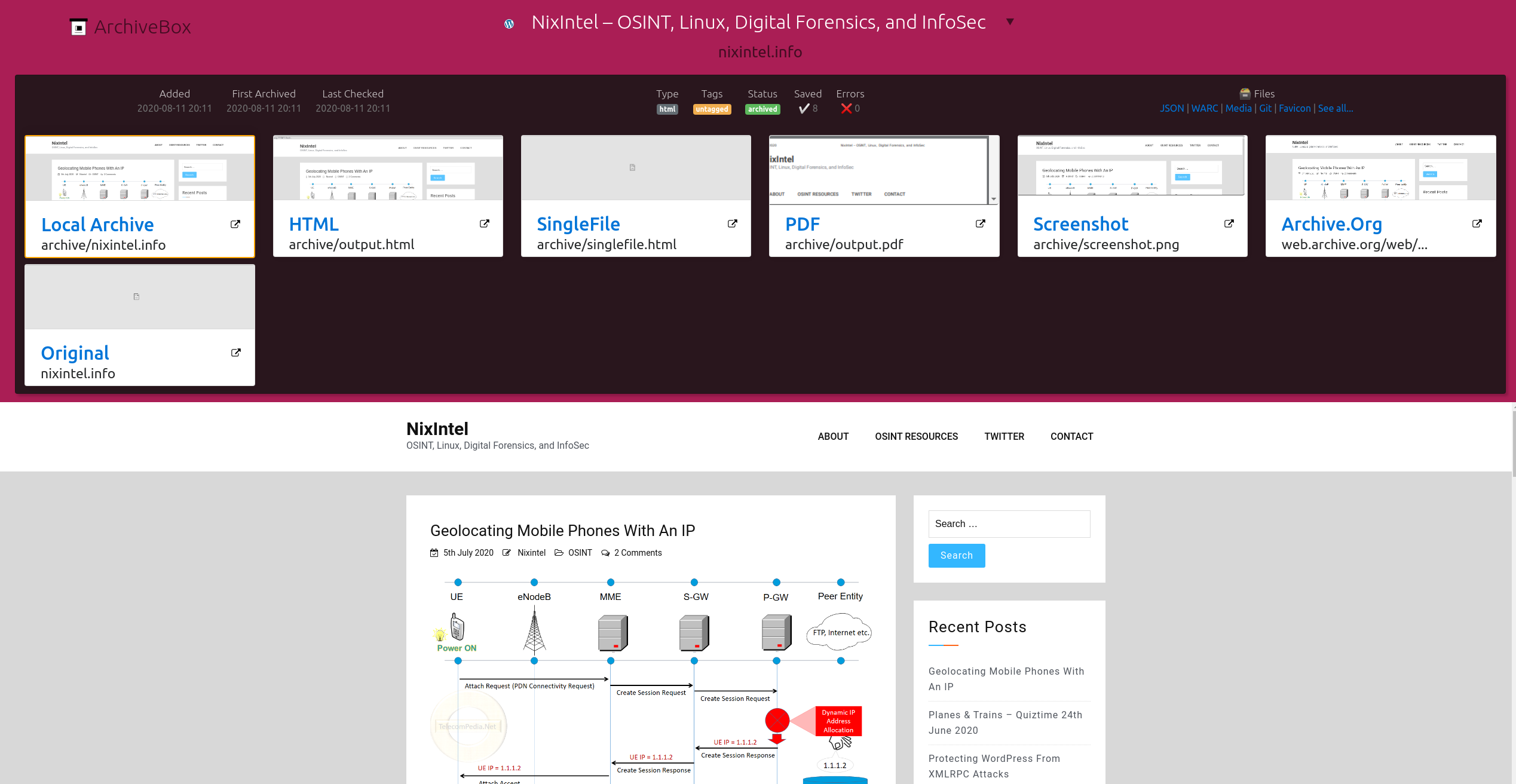The width and height of the screenshot is (1516, 784).
Task: Open external link icon on Local Archive card
Action: pyautogui.click(x=234, y=223)
